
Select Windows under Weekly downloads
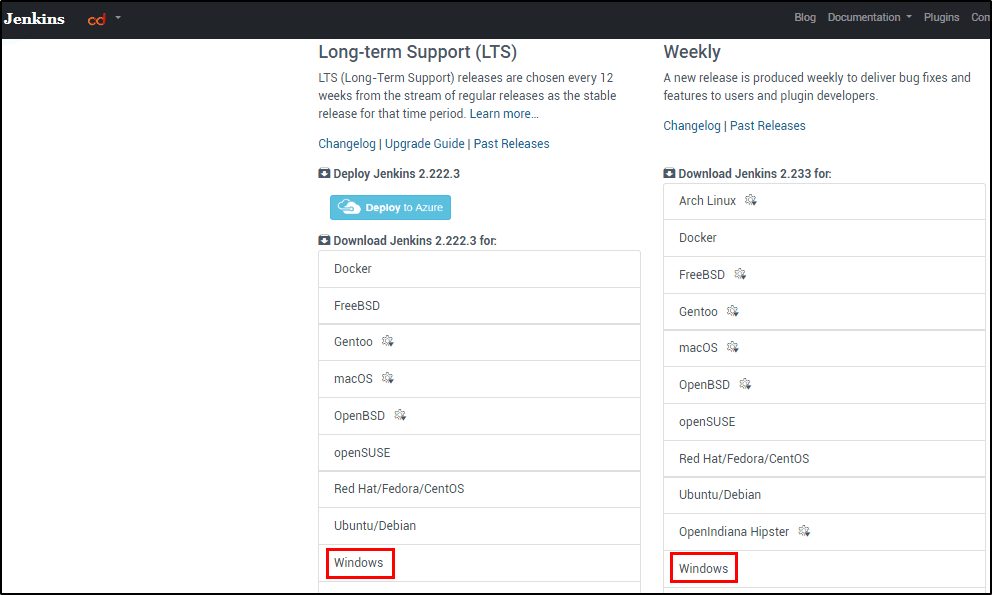(703, 568)
